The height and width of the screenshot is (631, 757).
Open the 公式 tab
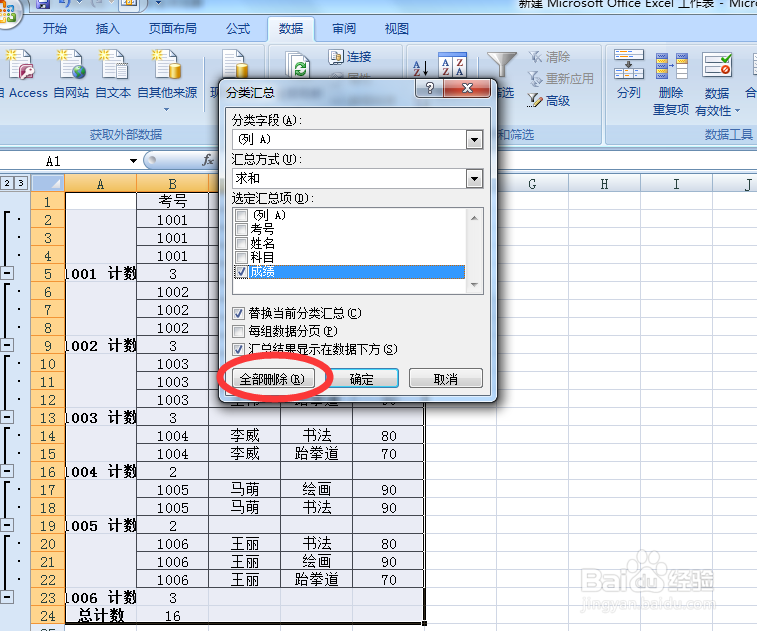(x=238, y=29)
